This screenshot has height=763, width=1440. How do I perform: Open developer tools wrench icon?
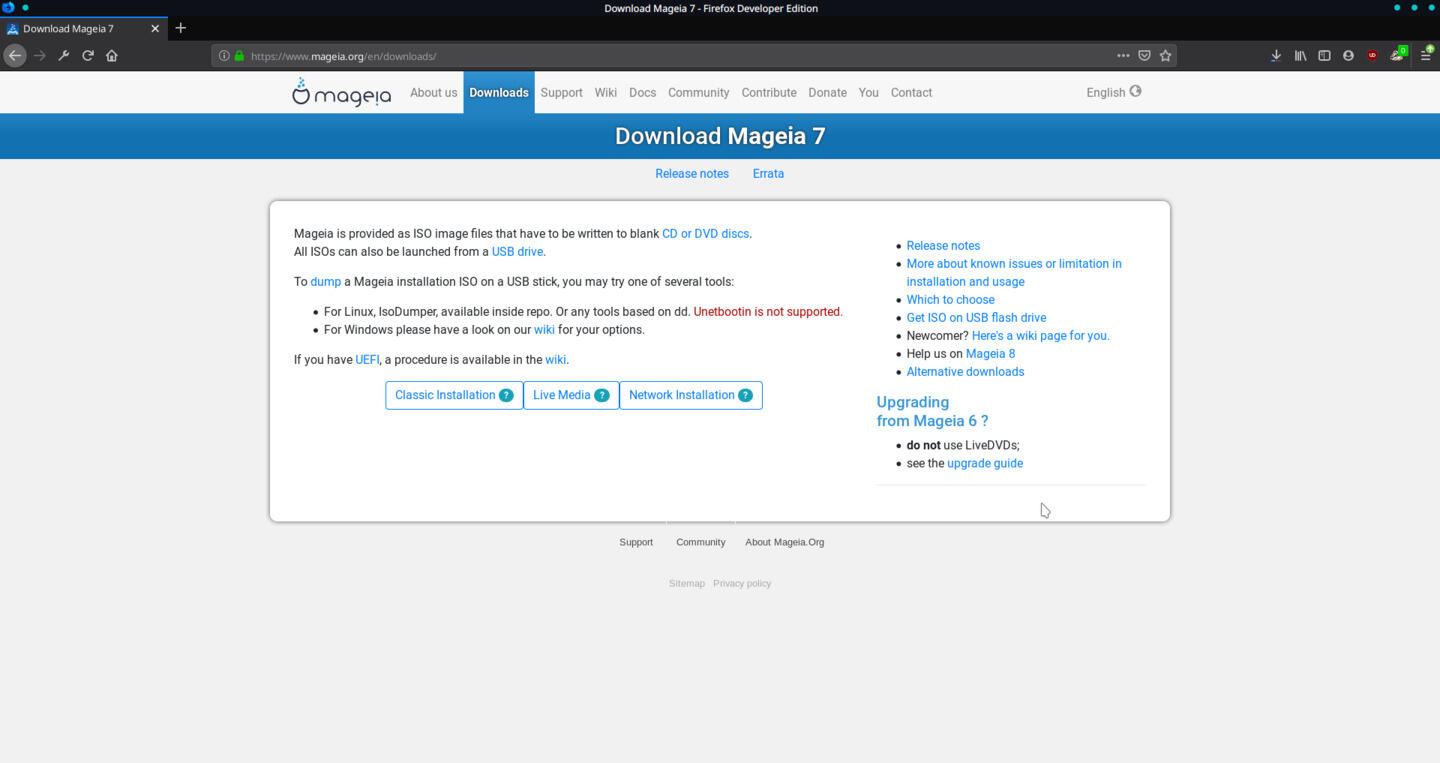64,56
